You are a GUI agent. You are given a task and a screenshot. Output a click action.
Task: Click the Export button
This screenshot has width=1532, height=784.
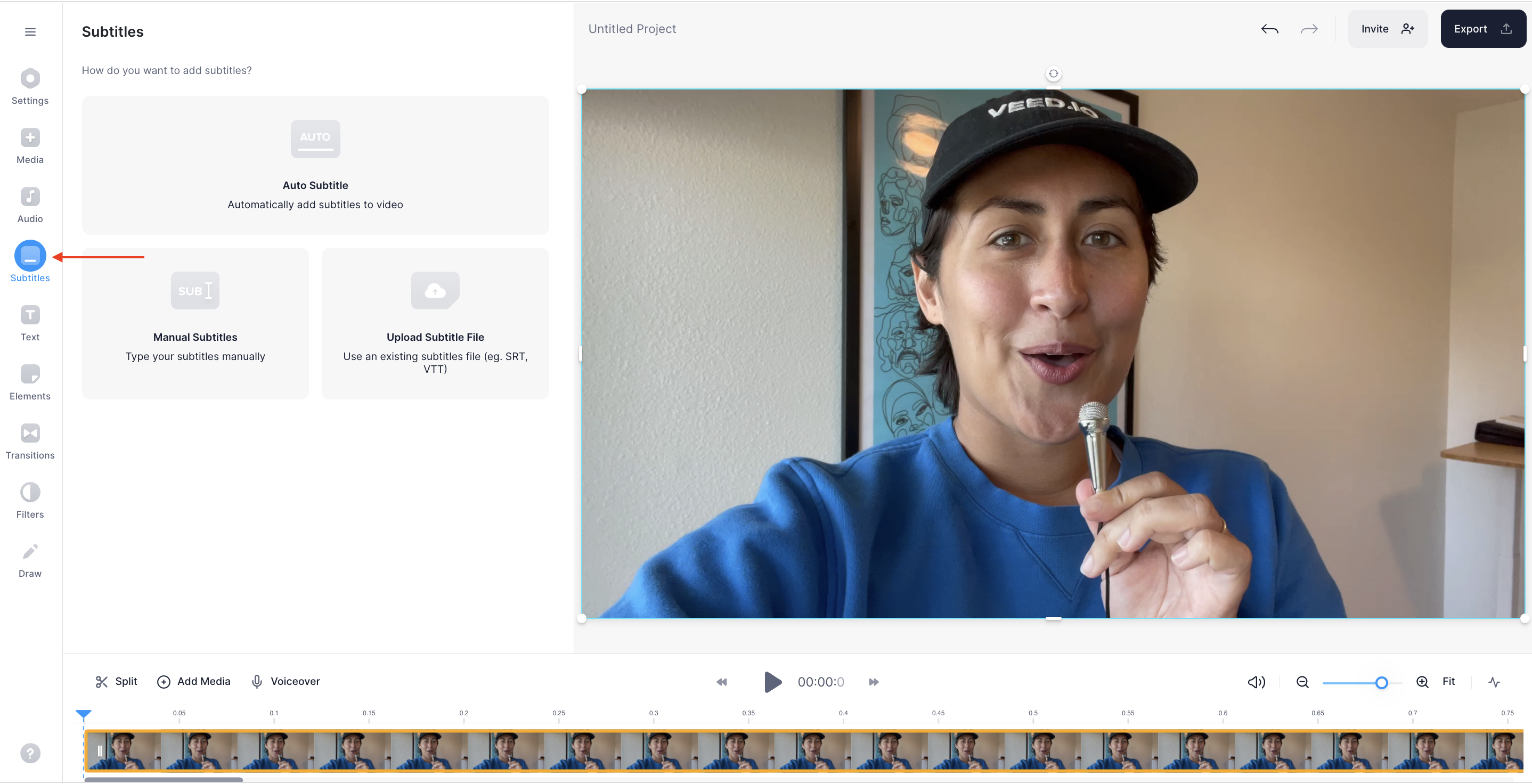coord(1482,29)
